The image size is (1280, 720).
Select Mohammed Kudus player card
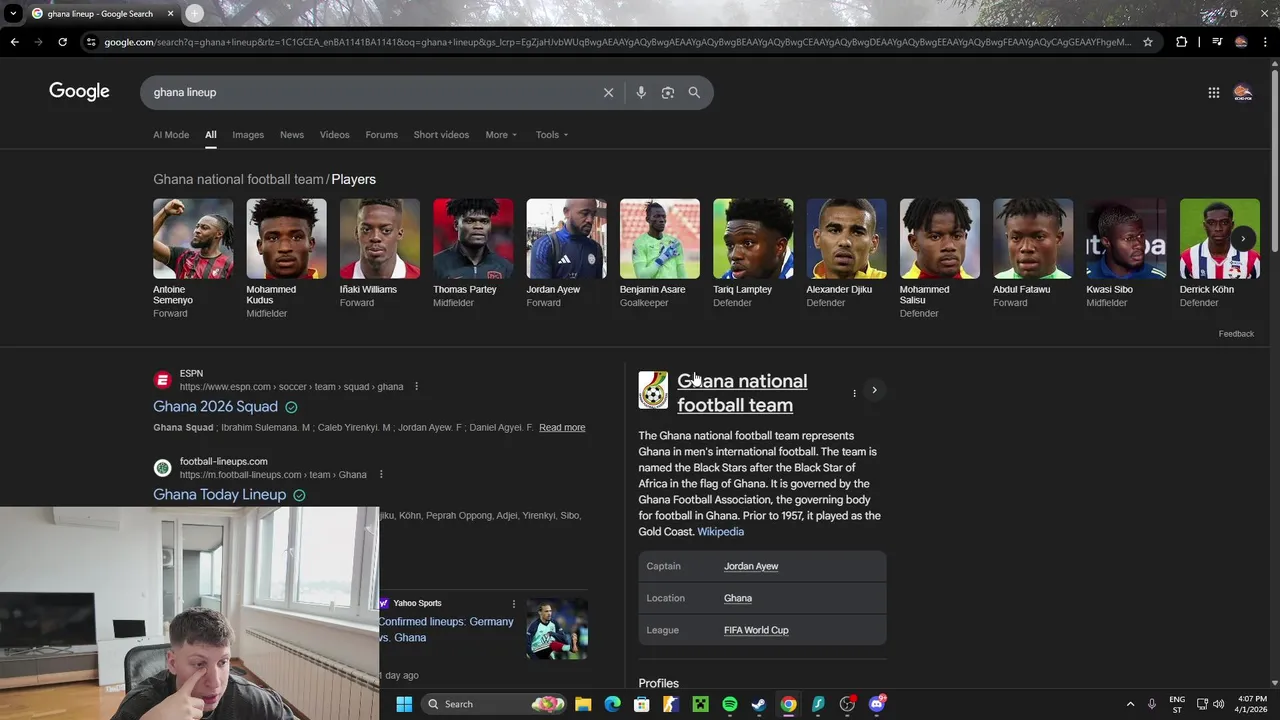coord(286,259)
